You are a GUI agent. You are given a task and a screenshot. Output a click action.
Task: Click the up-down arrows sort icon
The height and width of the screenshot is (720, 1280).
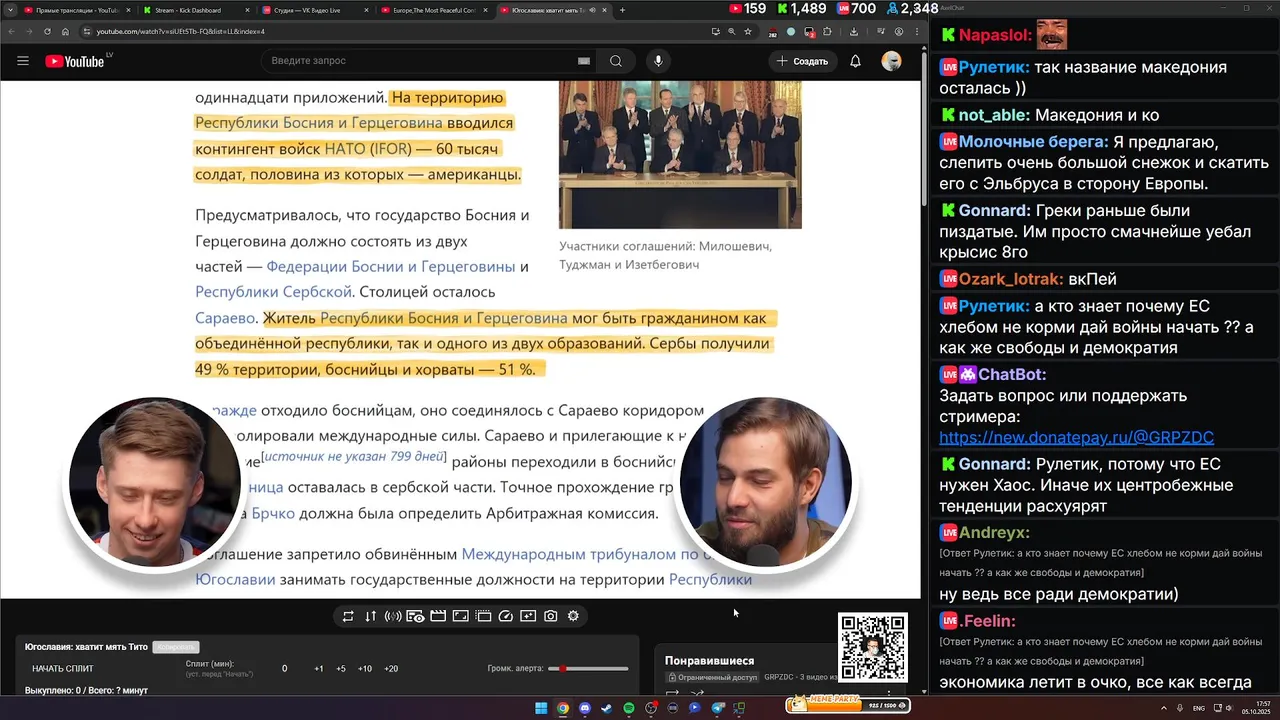click(370, 616)
